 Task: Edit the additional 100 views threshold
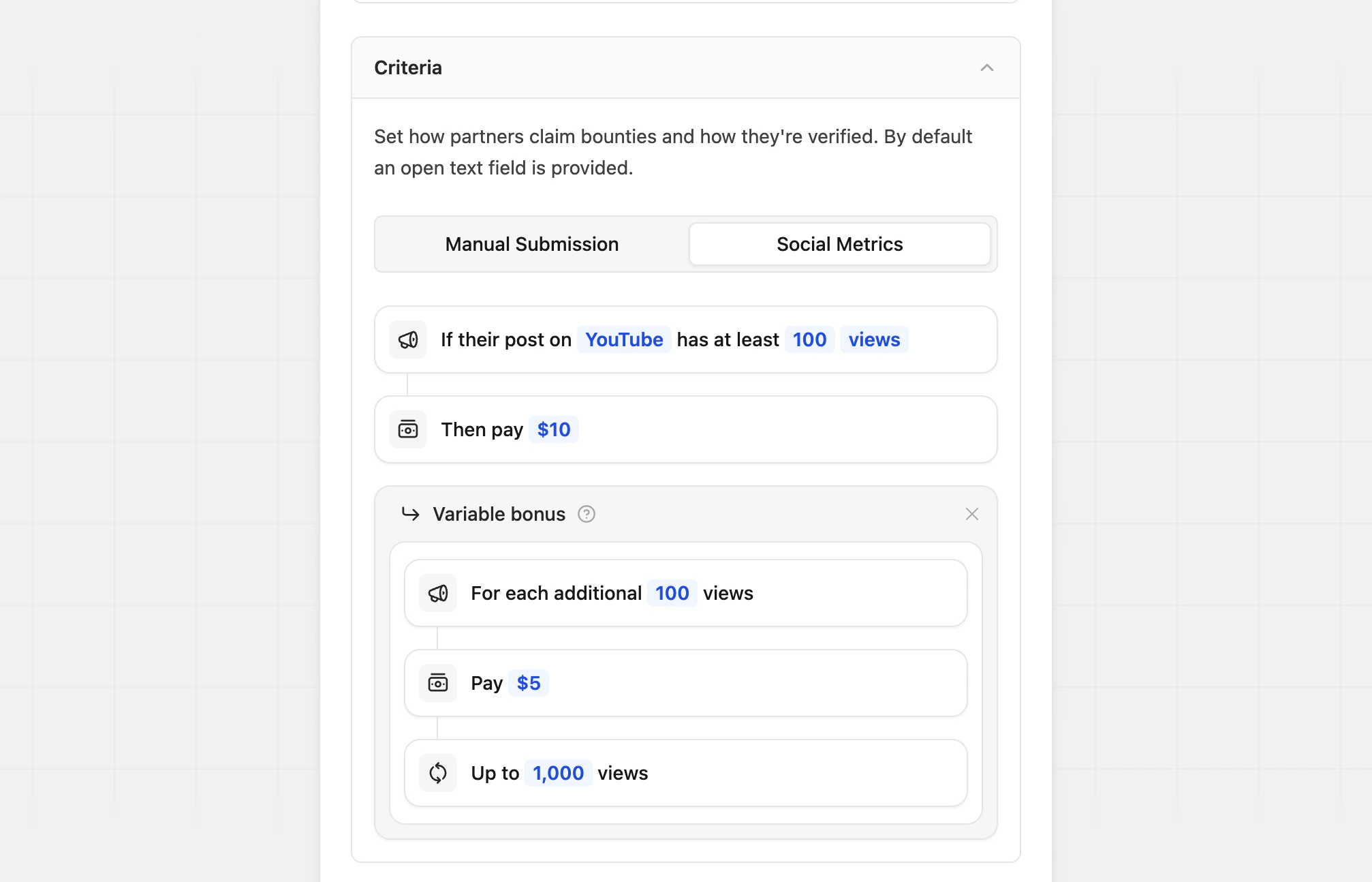pyautogui.click(x=672, y=593)
